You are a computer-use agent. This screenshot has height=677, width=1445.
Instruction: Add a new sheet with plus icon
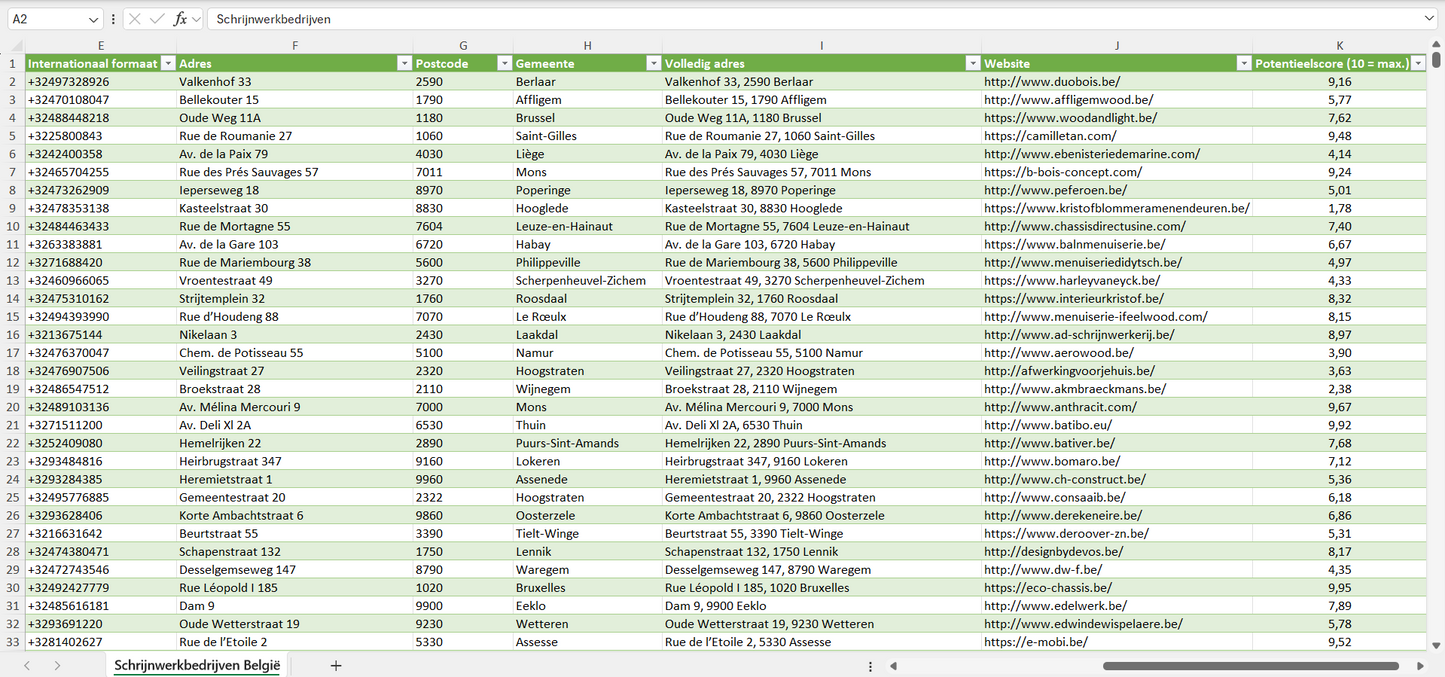336,665
